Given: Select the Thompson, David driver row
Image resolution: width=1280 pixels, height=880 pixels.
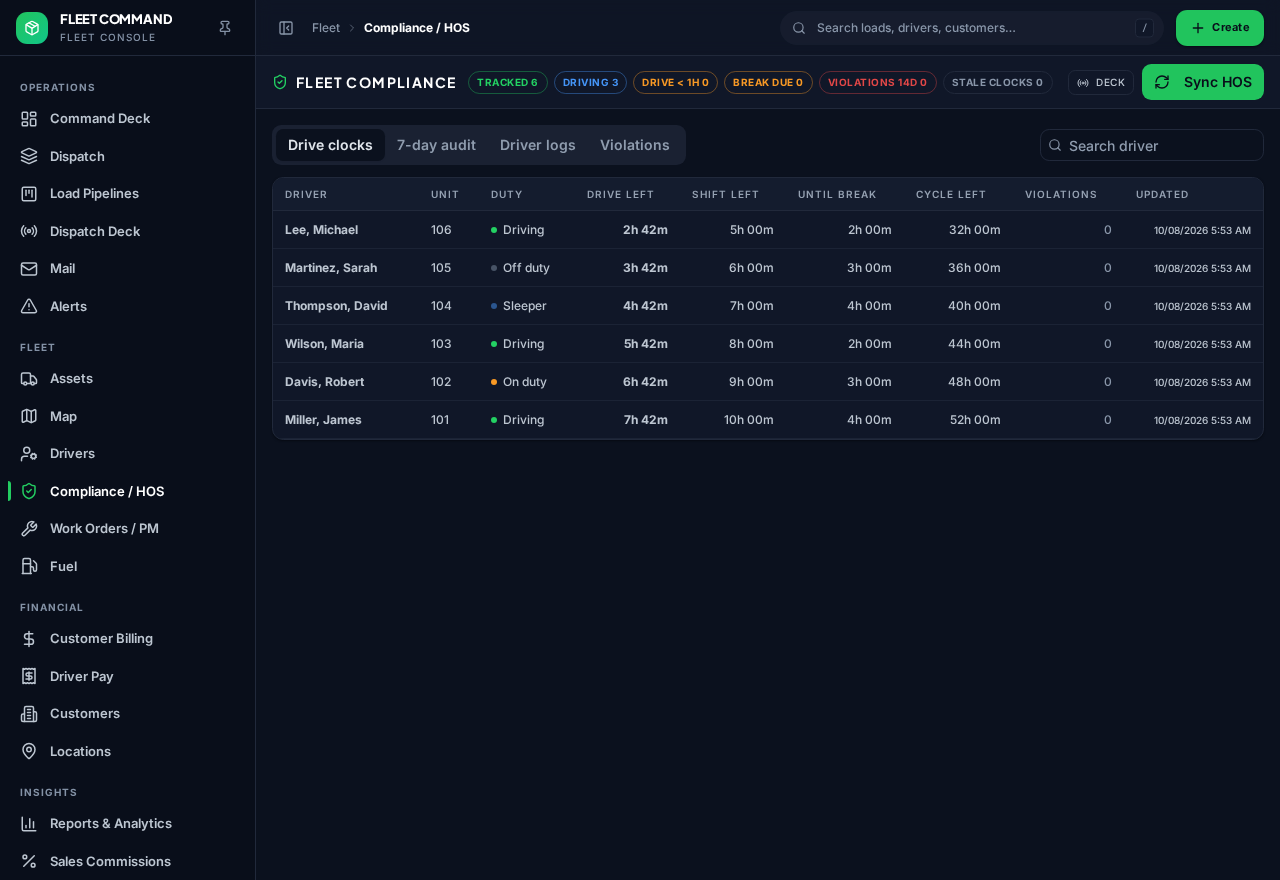Looking at the screenshot, I should pos(768,306).
